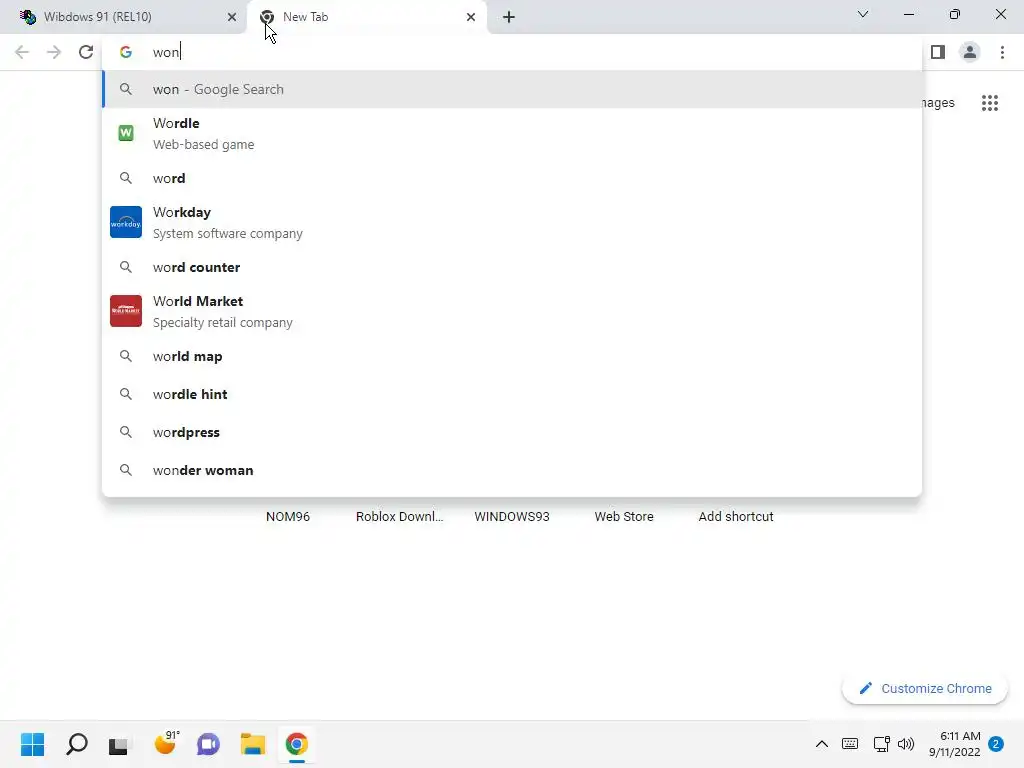1024x768 pixels.
Task: Go back to the previous page
Action: pos(22,52)
